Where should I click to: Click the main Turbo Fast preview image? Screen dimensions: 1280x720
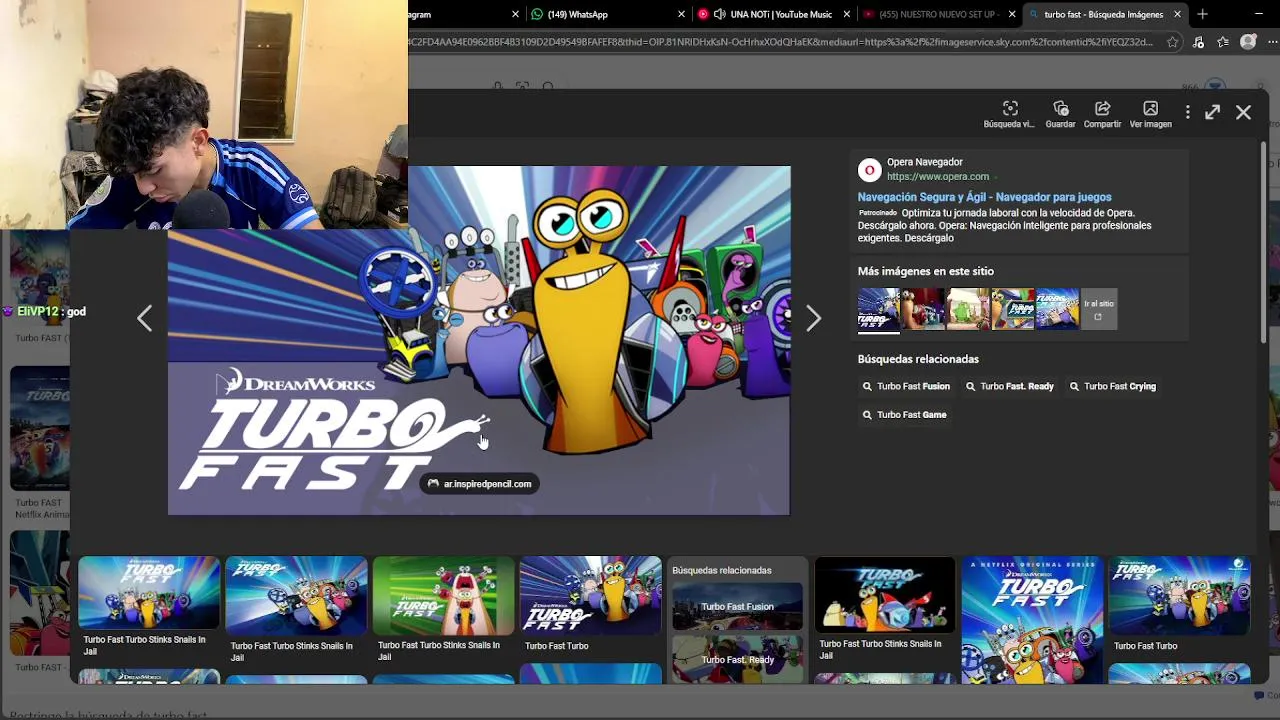(479, 340)
